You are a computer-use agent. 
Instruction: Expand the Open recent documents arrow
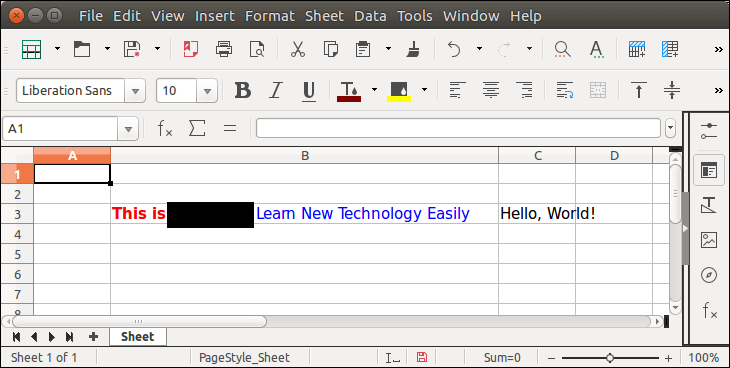point(107,48)
